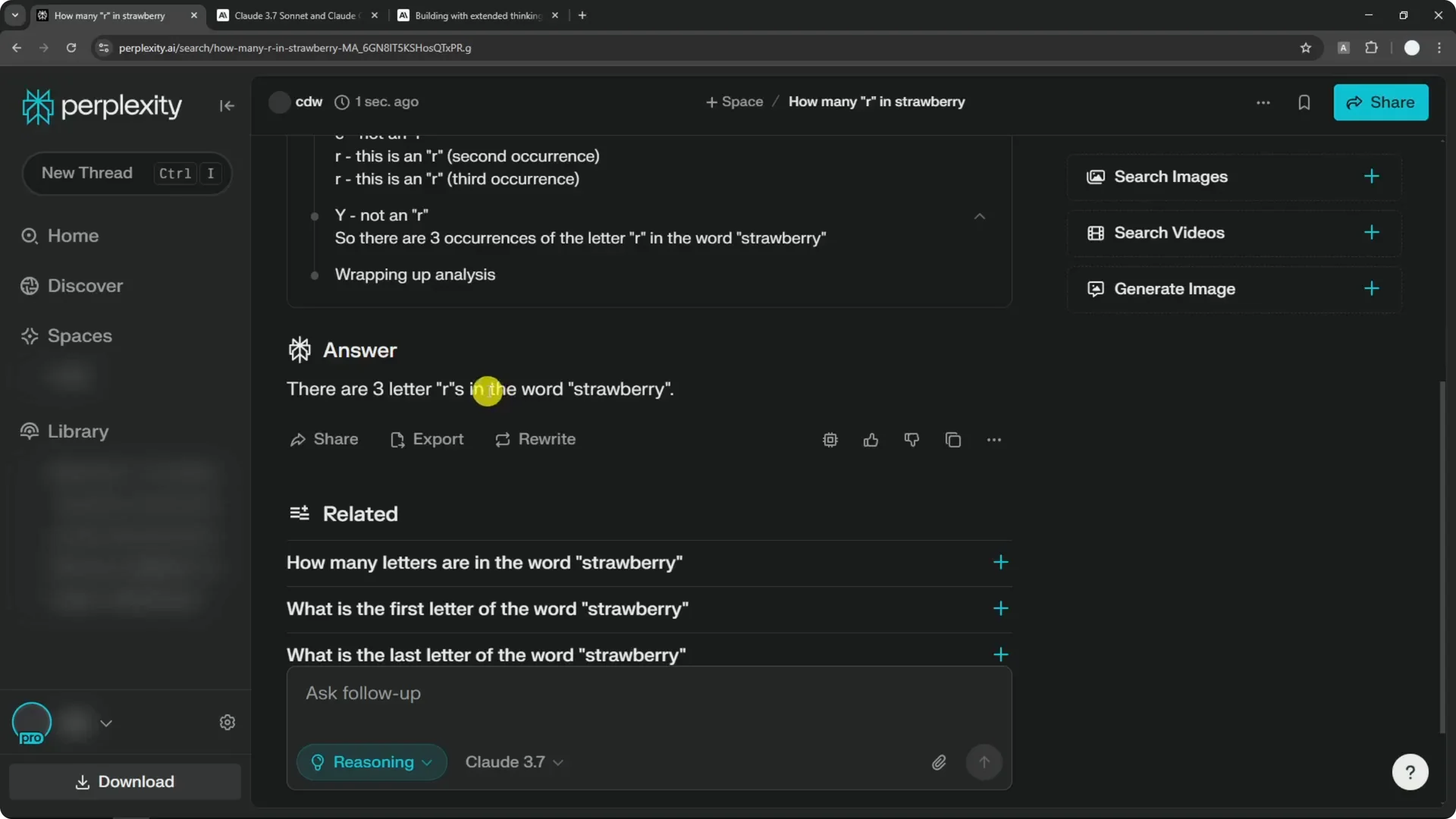Click the Export button under the answer

[x=427, y=439]
